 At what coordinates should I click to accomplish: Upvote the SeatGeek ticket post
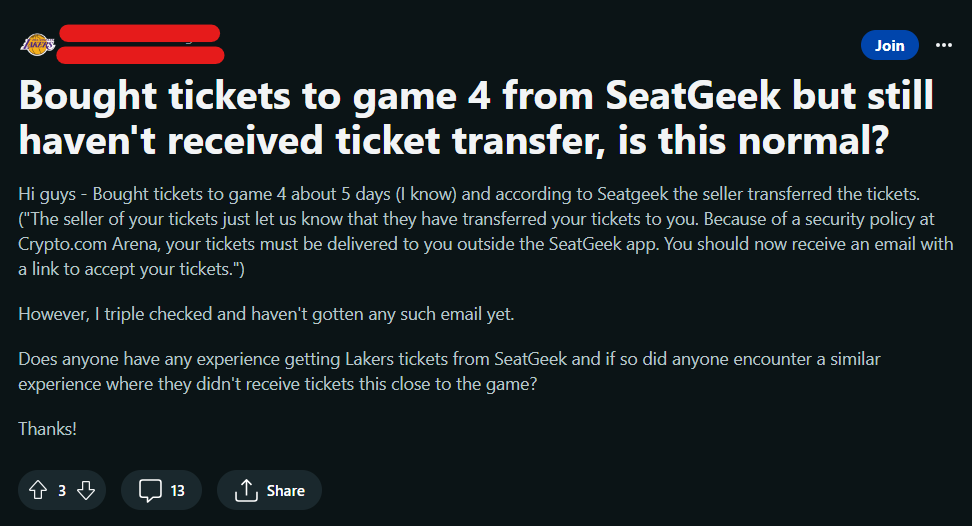(38, 490)
